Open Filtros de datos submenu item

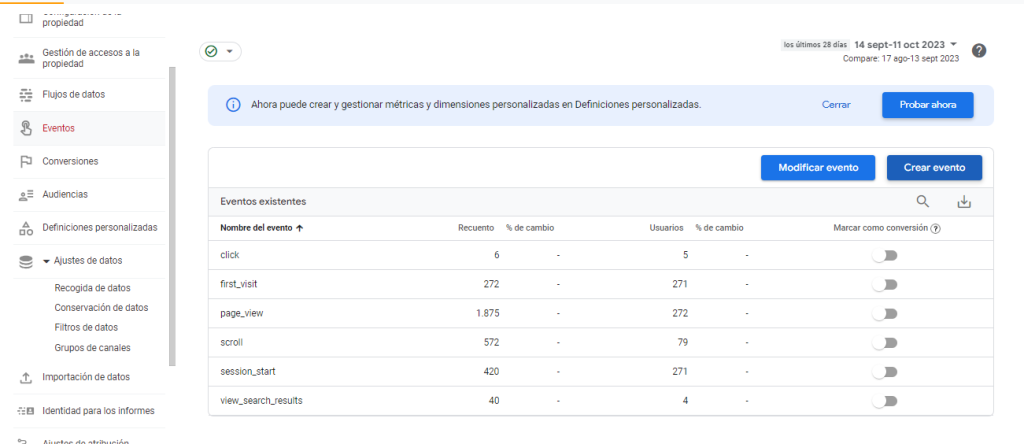[86, 327]
